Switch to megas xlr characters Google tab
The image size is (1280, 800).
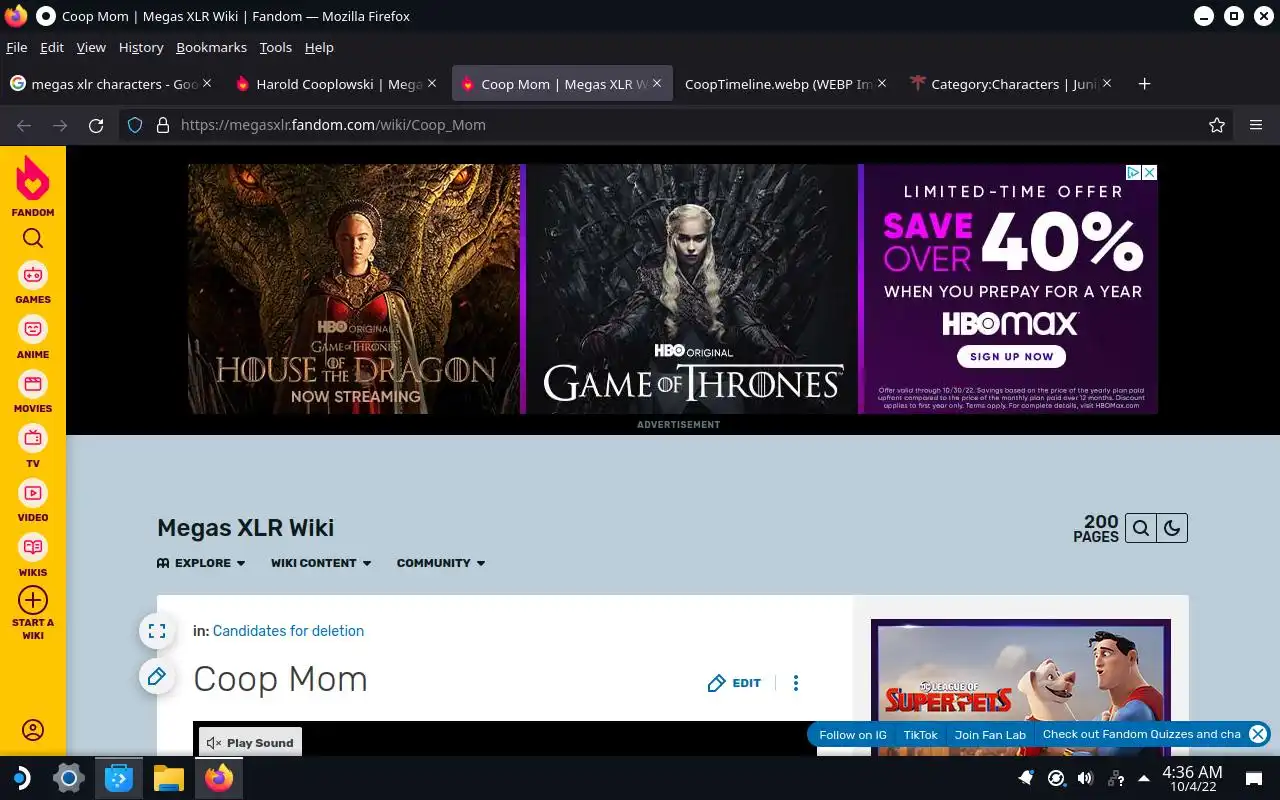[111, 84]
